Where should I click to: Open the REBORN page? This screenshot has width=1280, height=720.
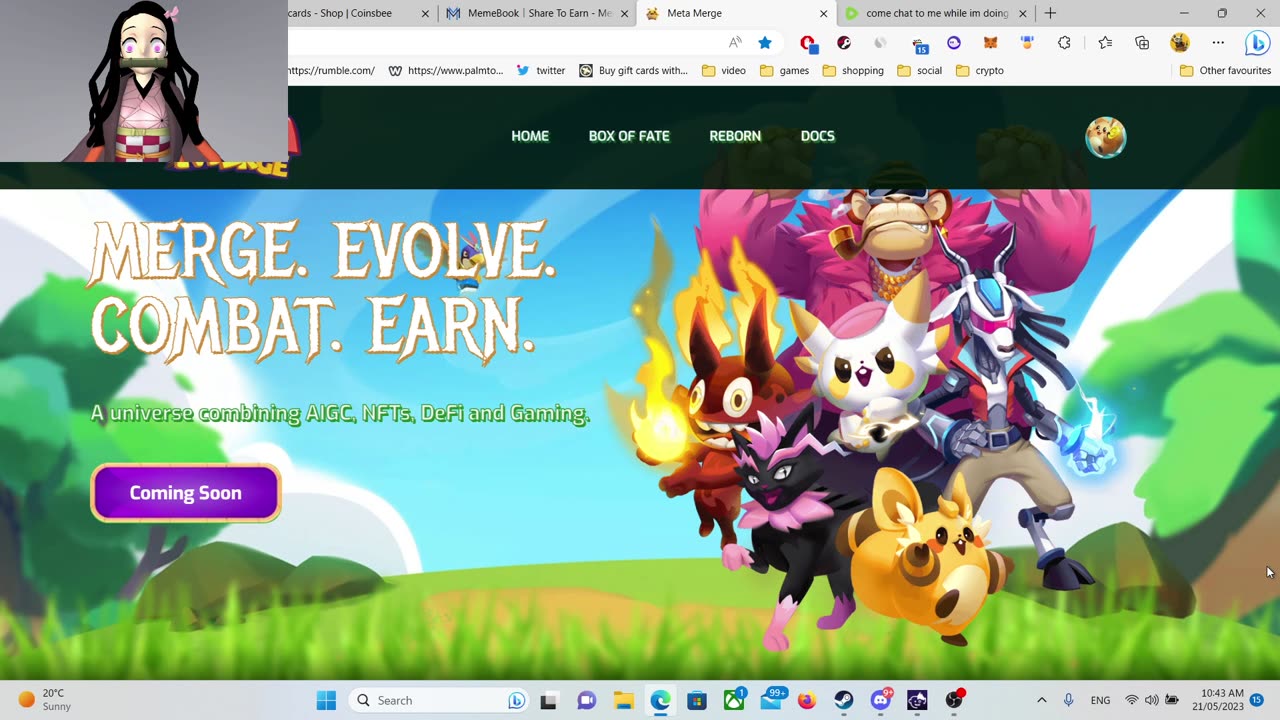coord(735,136)
